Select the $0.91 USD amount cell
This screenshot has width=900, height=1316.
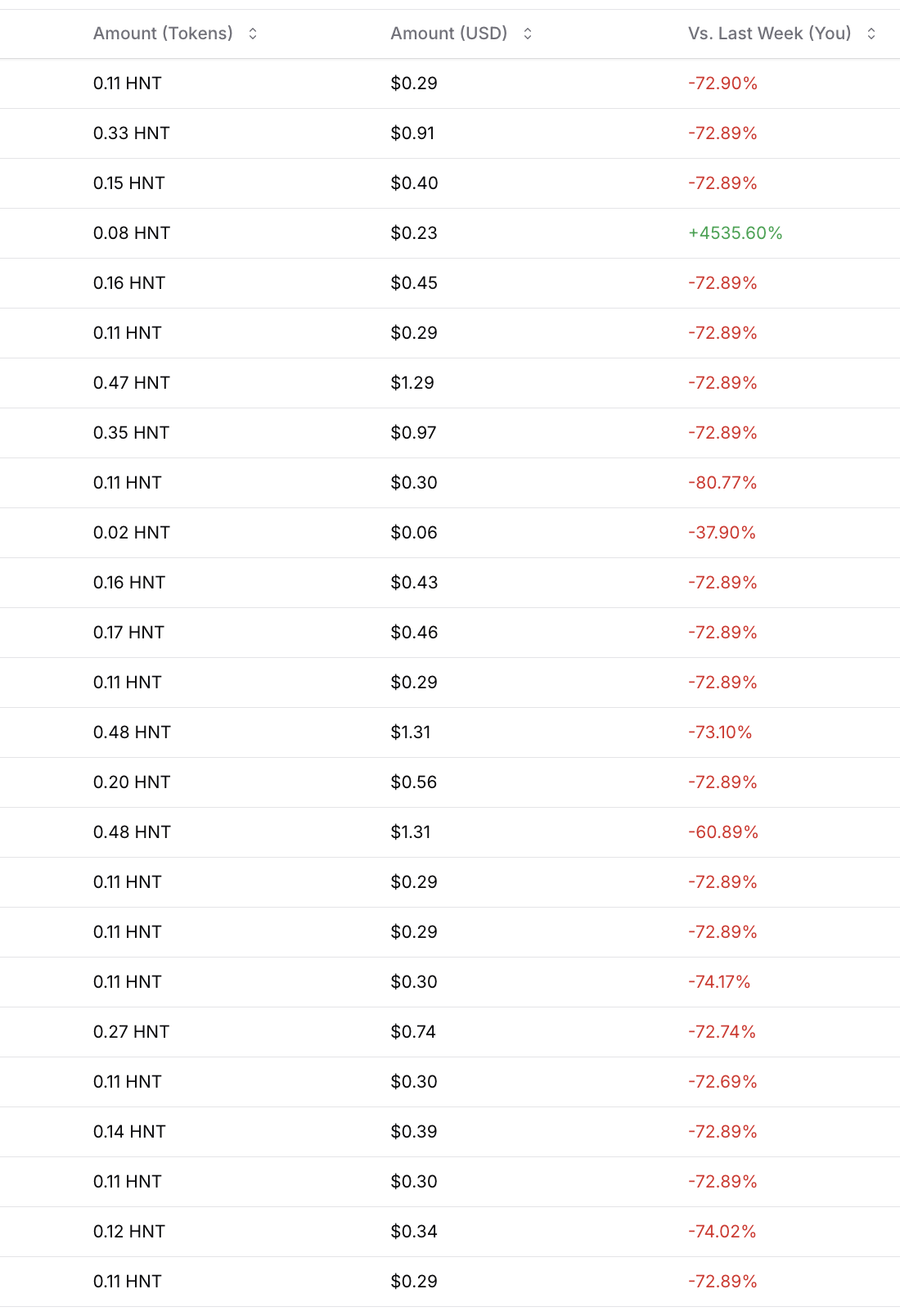tap(412, 133)
